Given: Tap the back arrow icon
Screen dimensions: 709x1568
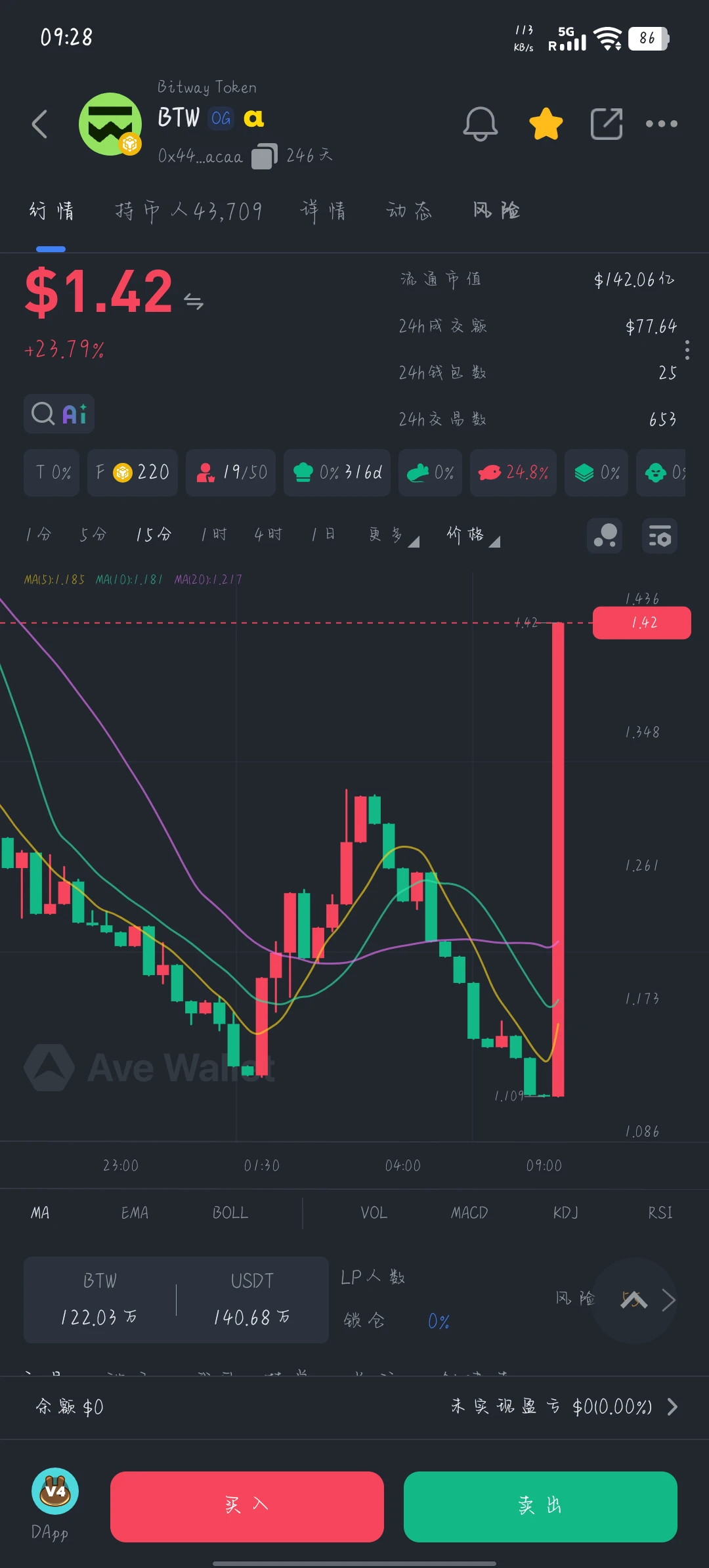Looking at the screenshot, I should (x=40, y=123).
